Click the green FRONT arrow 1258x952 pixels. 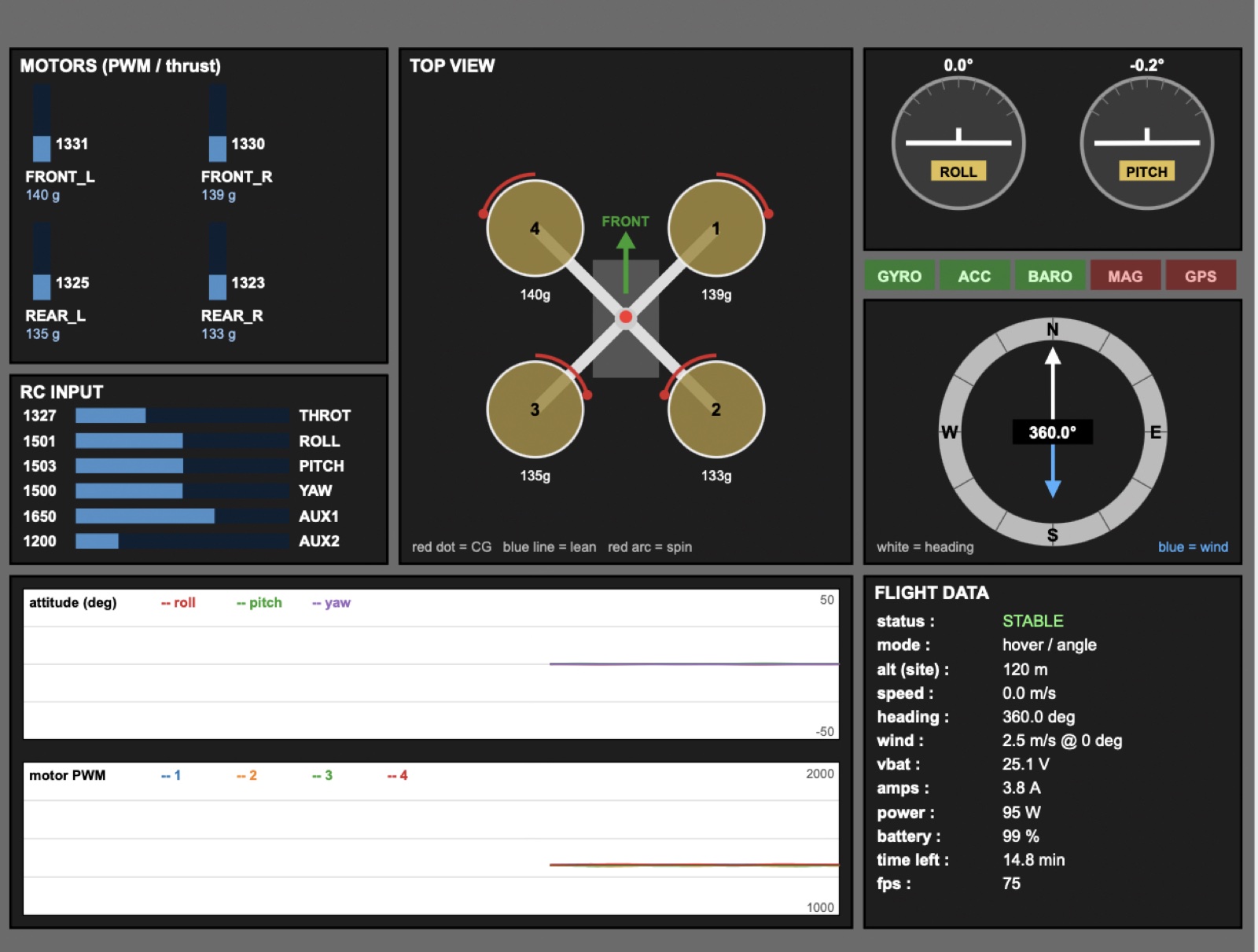[626, 263]
